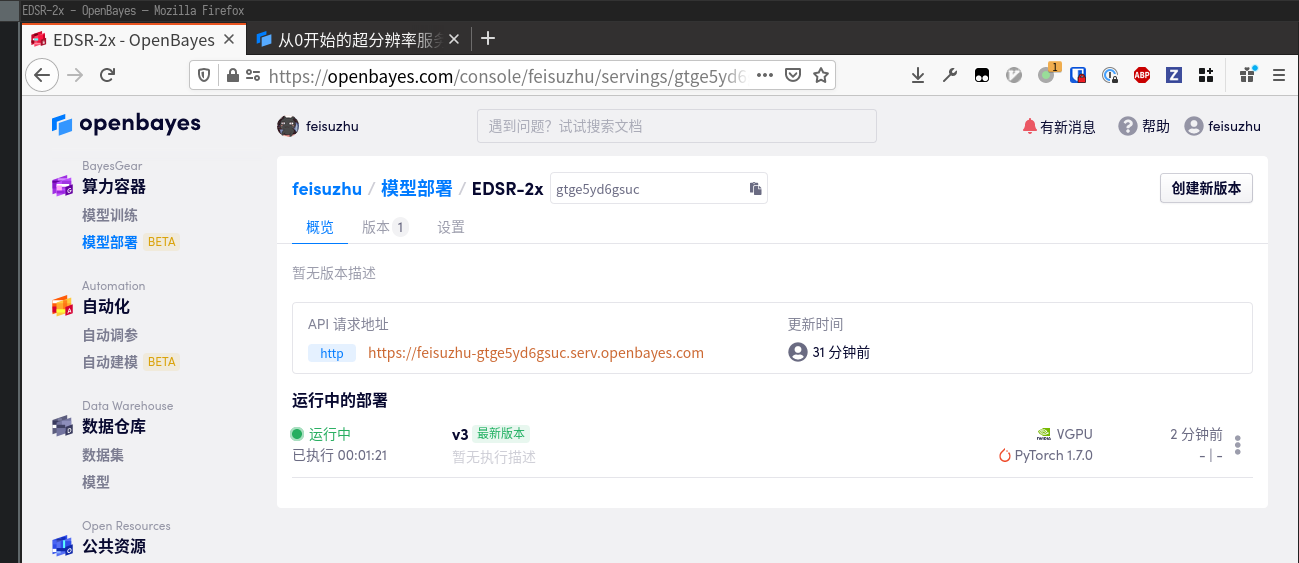Switch to the 设置 tab
The height and width of the screenshot is (563, 1299).
pyautogui.click(x=451, y=227)
